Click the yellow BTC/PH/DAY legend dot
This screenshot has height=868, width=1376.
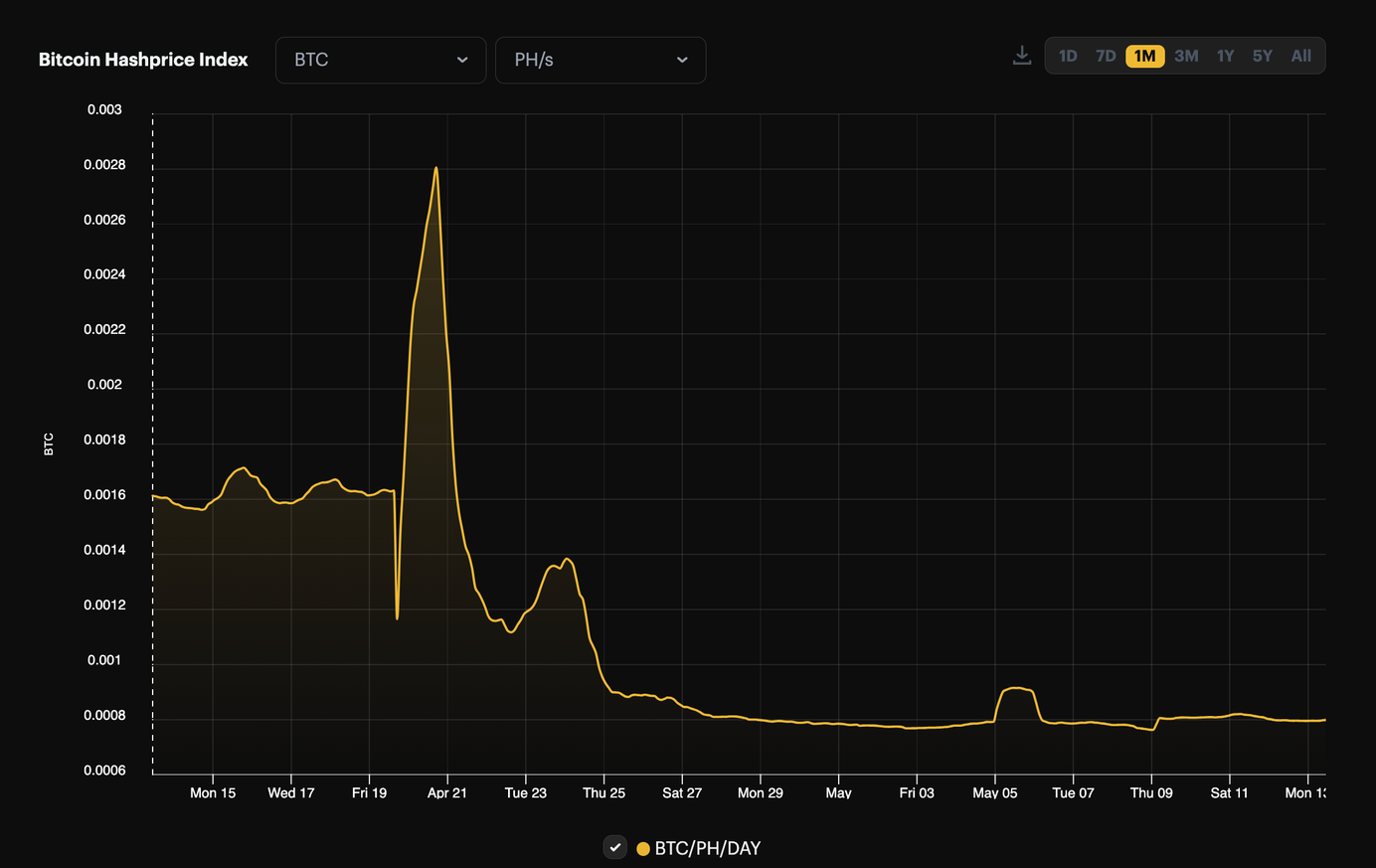coord(643,848)
